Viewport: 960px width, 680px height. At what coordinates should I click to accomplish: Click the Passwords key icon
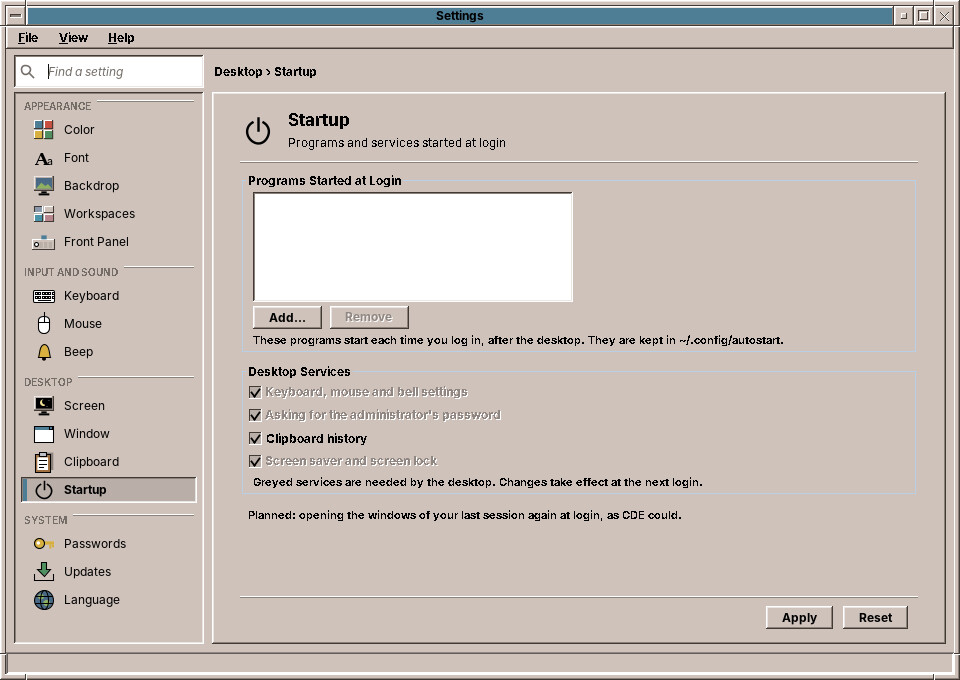[43, 544]
